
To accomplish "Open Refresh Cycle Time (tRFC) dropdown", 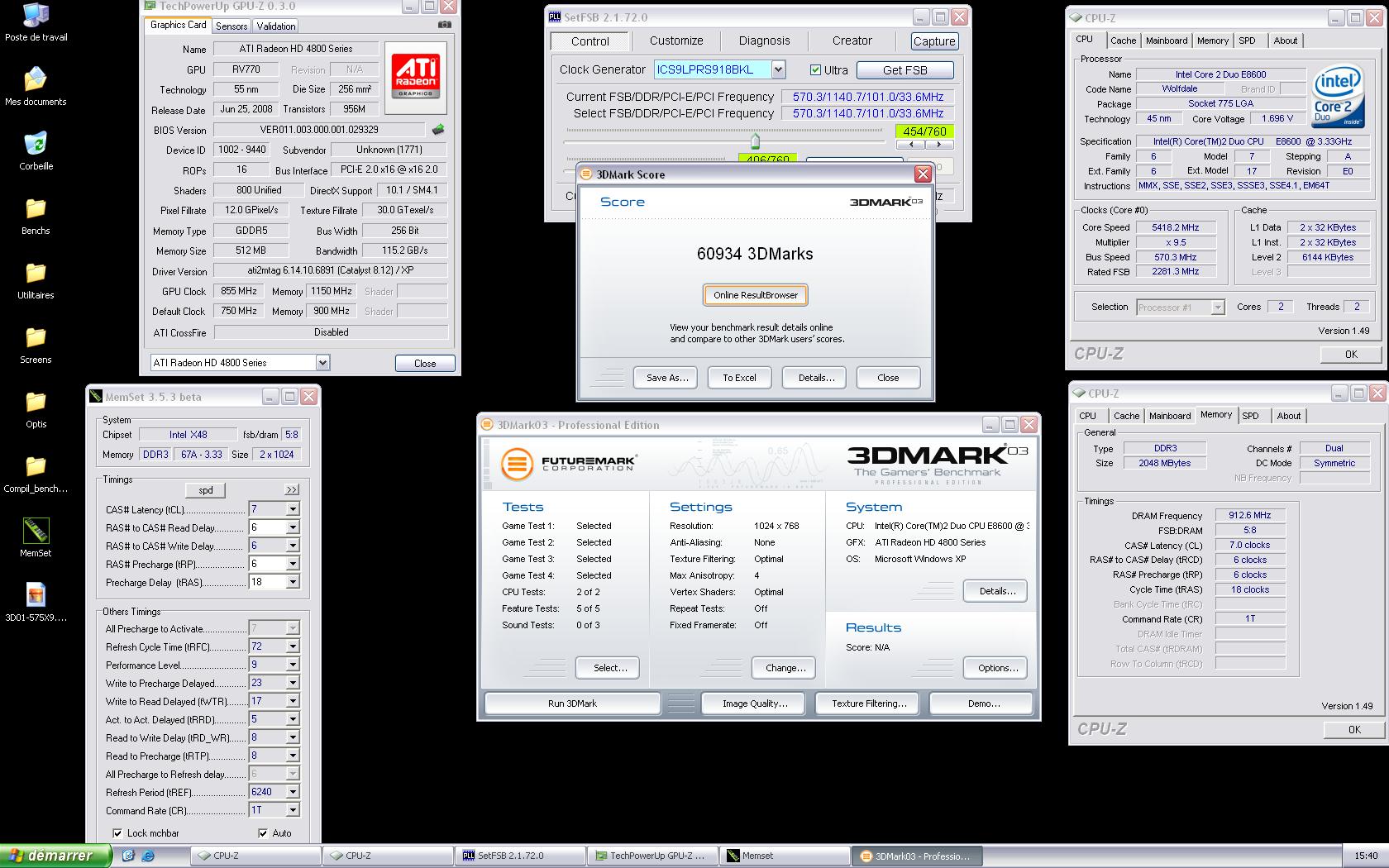I will point(293,646).
